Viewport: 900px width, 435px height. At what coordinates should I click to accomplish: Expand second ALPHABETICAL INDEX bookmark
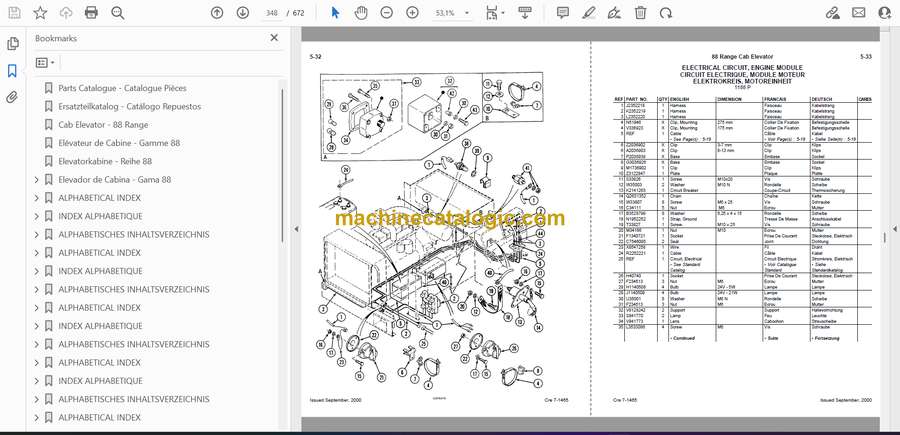(x=37, y=253)
